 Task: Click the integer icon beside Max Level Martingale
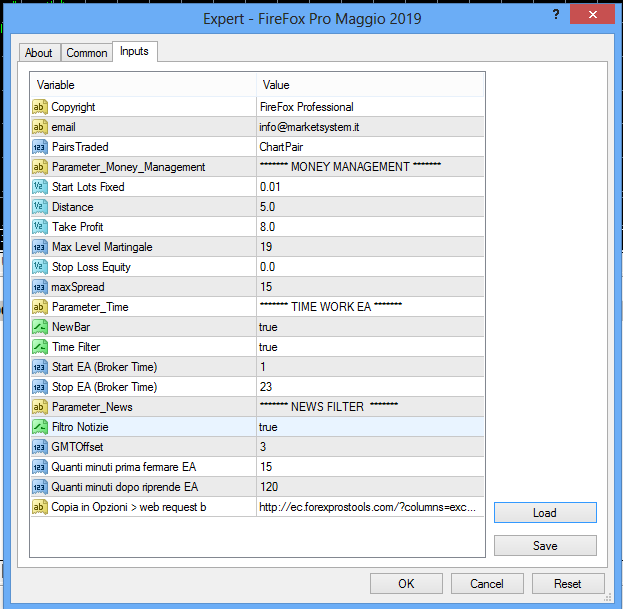[40, 247]
